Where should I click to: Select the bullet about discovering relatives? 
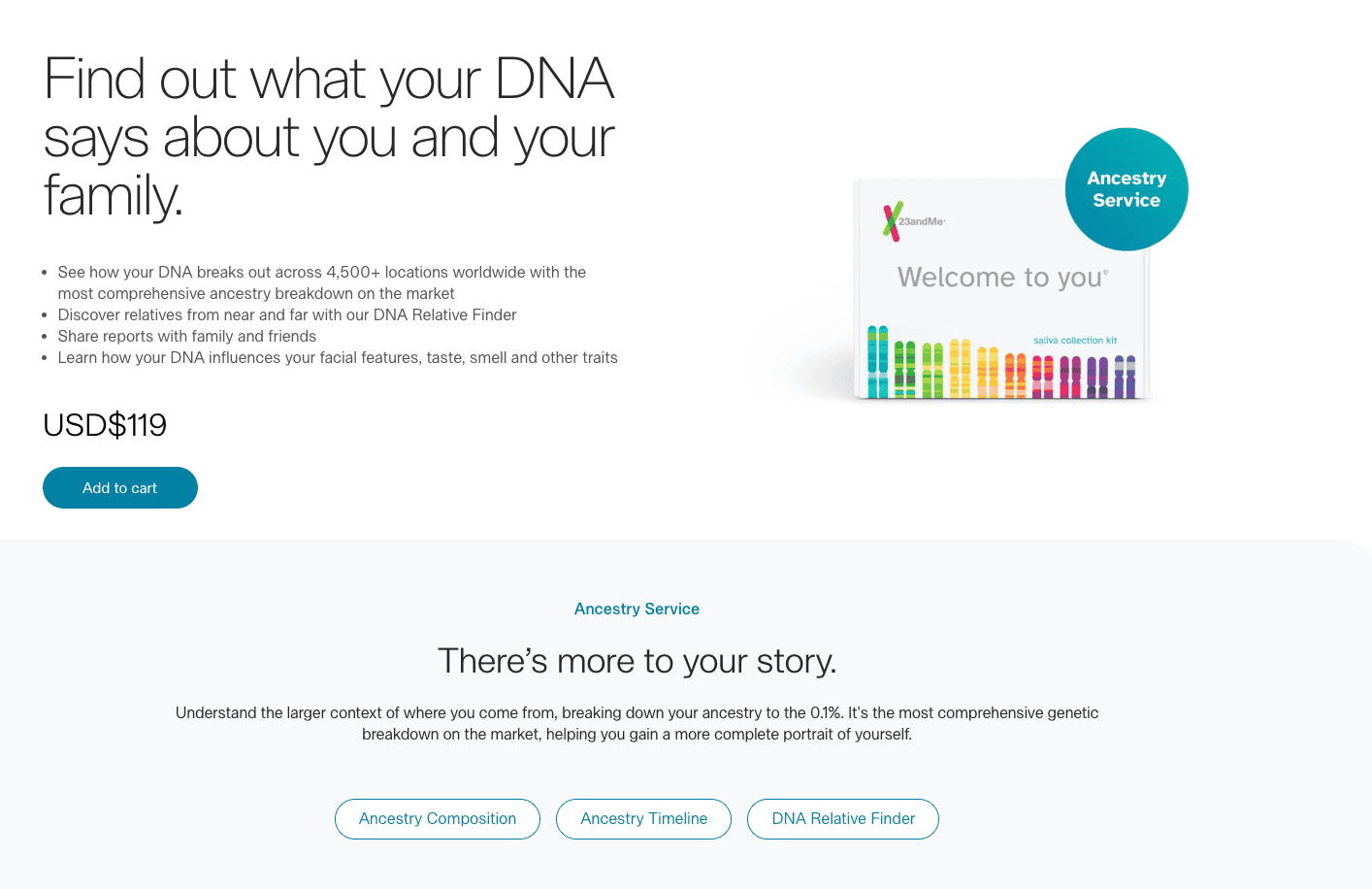click(x=287, y=314)
